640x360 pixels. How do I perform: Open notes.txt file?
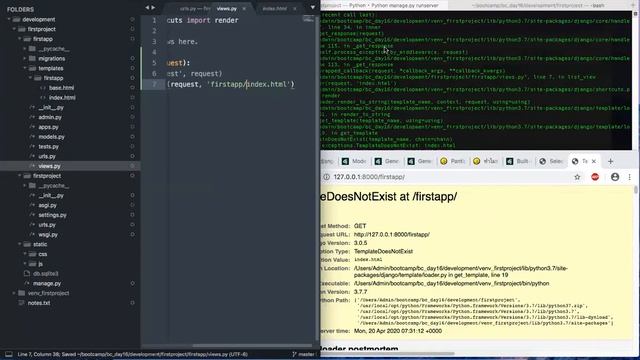pos(39,303)
